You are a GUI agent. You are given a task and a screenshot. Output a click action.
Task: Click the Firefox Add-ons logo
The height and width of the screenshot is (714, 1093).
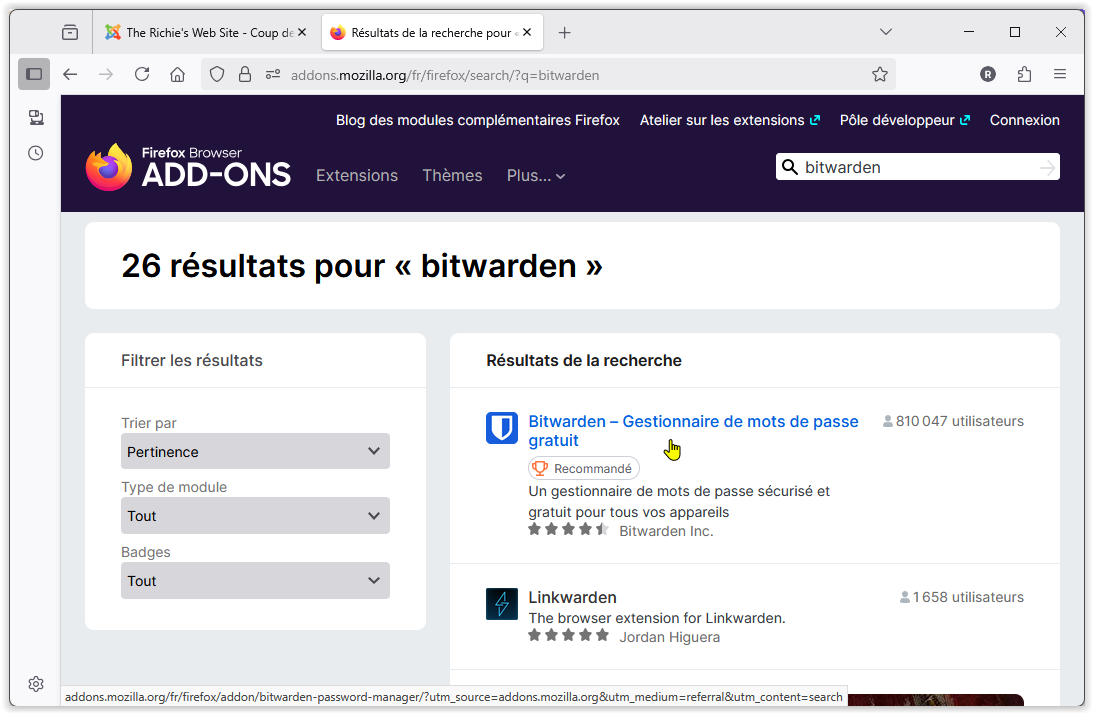188,167
